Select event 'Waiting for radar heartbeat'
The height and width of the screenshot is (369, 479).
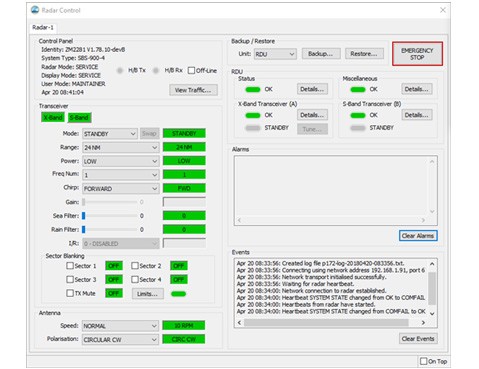295,284
